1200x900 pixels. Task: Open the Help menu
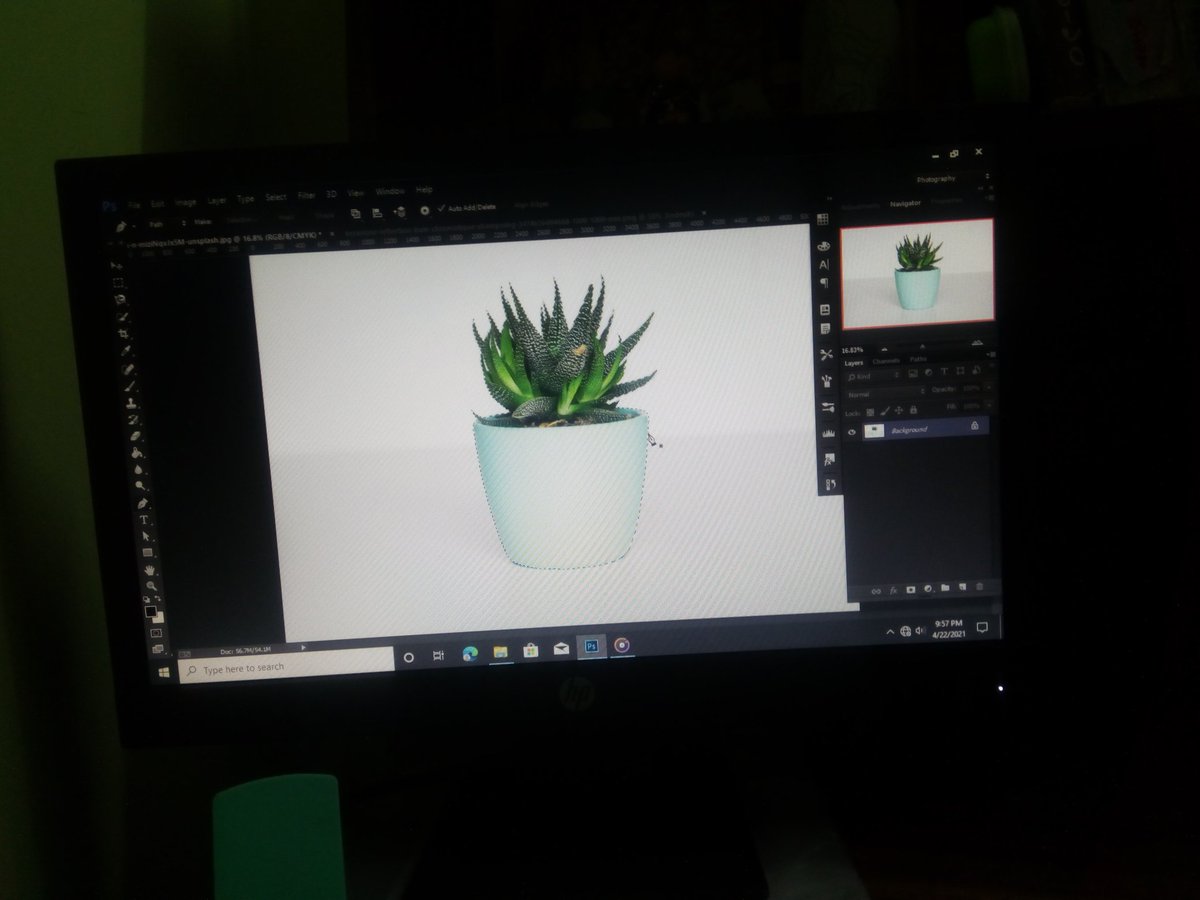(424, 190)
